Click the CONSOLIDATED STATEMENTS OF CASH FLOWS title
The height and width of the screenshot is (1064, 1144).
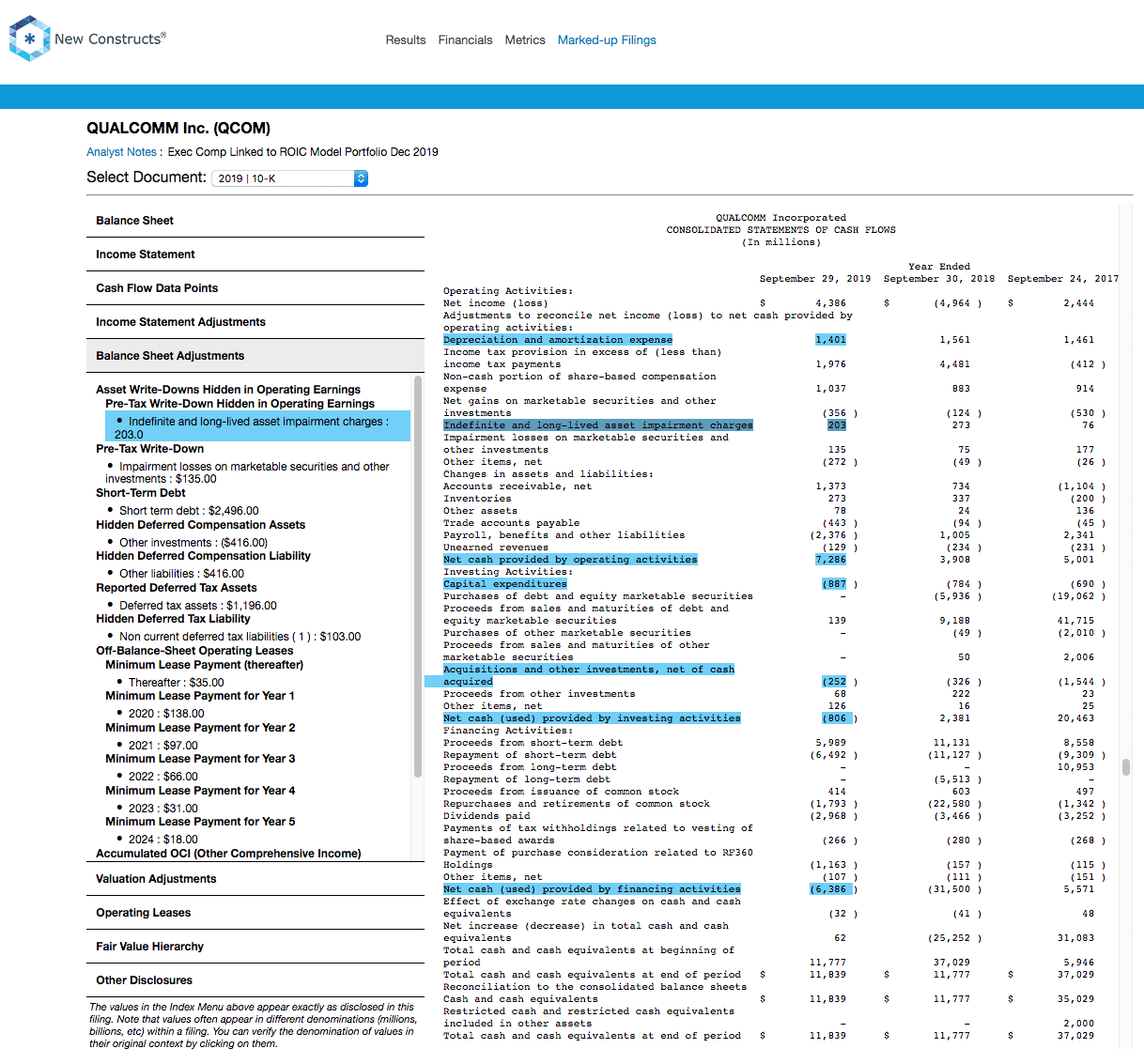coord(781,230)
